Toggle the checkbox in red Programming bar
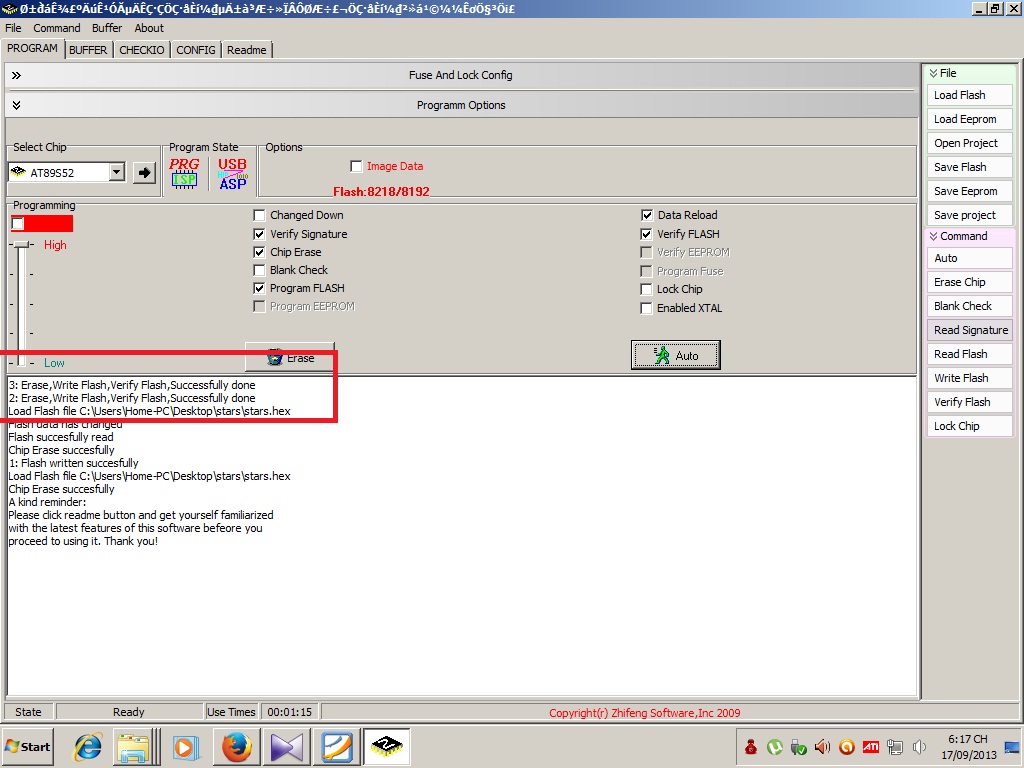This screenshot has height=768, width=1024. click(x=18, y=224)
